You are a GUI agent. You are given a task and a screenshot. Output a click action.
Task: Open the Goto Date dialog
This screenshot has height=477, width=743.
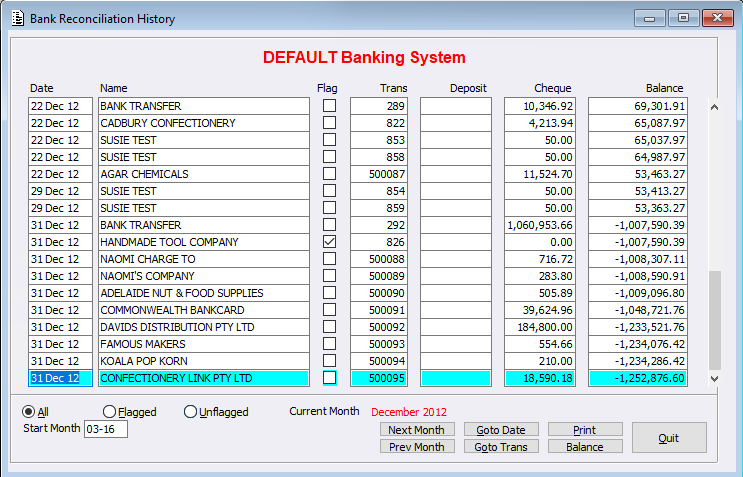tap(501, 430)
